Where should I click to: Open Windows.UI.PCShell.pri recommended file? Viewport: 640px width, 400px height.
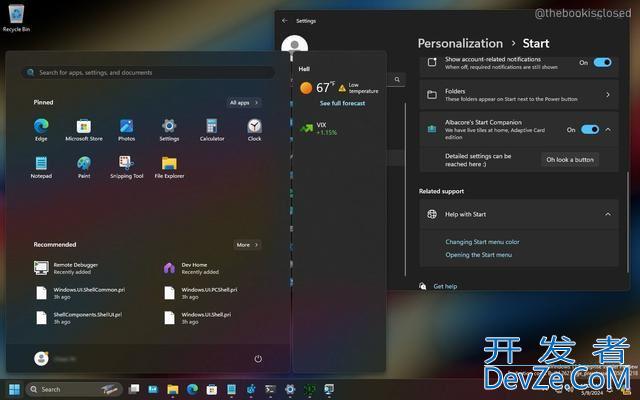(200, 293)
